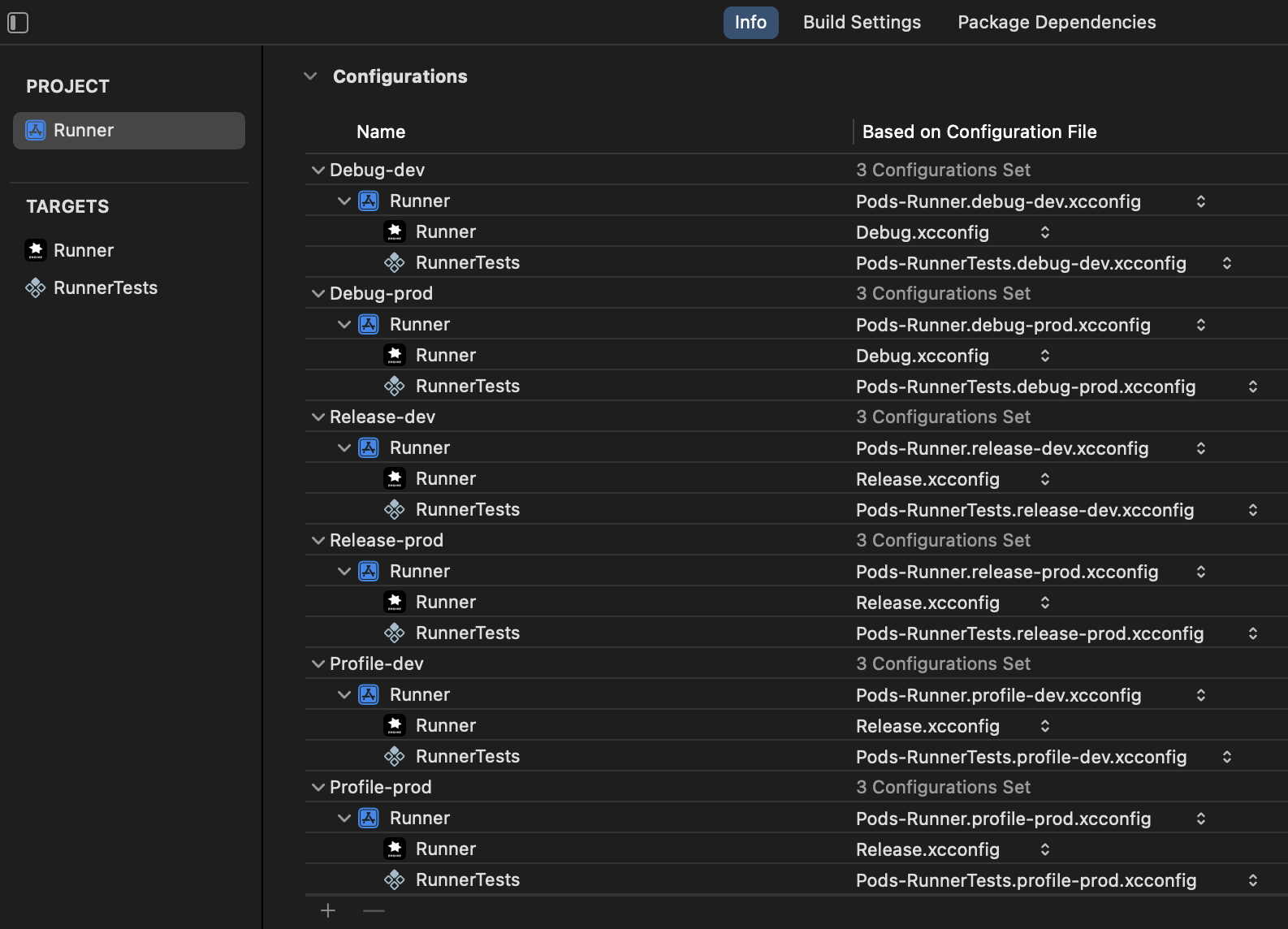
Task: Click the RunnerTests target icon in sidebar
Action: coord(36,287)
